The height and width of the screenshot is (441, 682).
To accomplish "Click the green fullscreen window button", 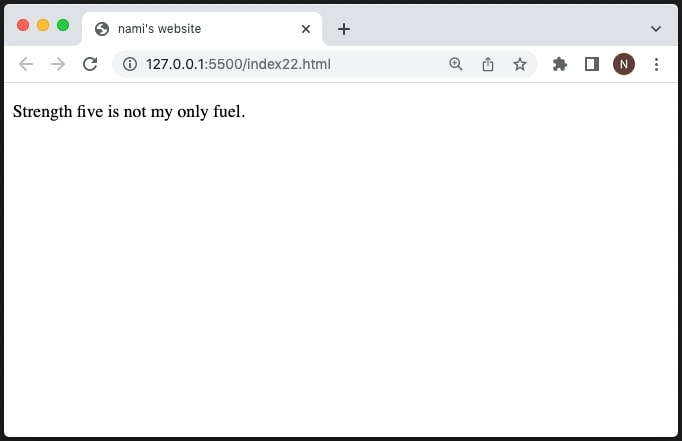I will point(63,25).
